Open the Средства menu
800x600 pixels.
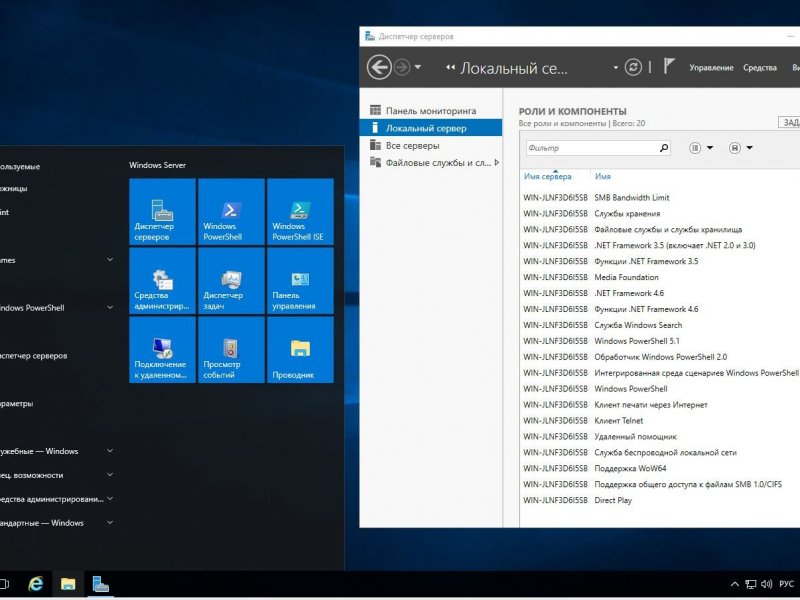[x=760, y=67]
